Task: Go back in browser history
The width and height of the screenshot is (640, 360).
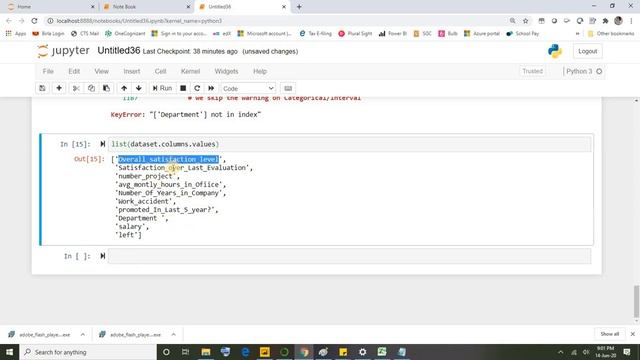Action: pos(9,21)
